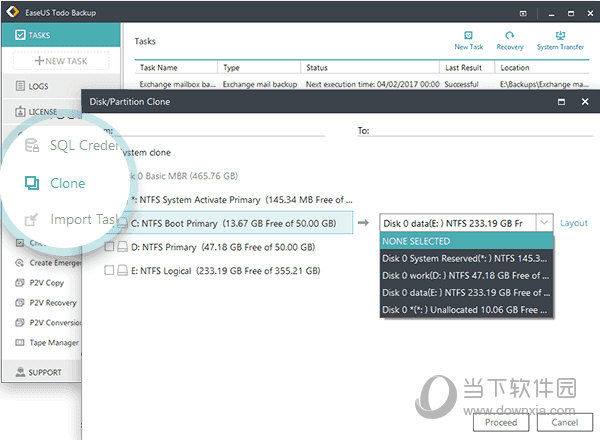The width and height of the screenshot is (600, 440).
Task: Open the LOGS sidebar item
Action: (61, 86)
